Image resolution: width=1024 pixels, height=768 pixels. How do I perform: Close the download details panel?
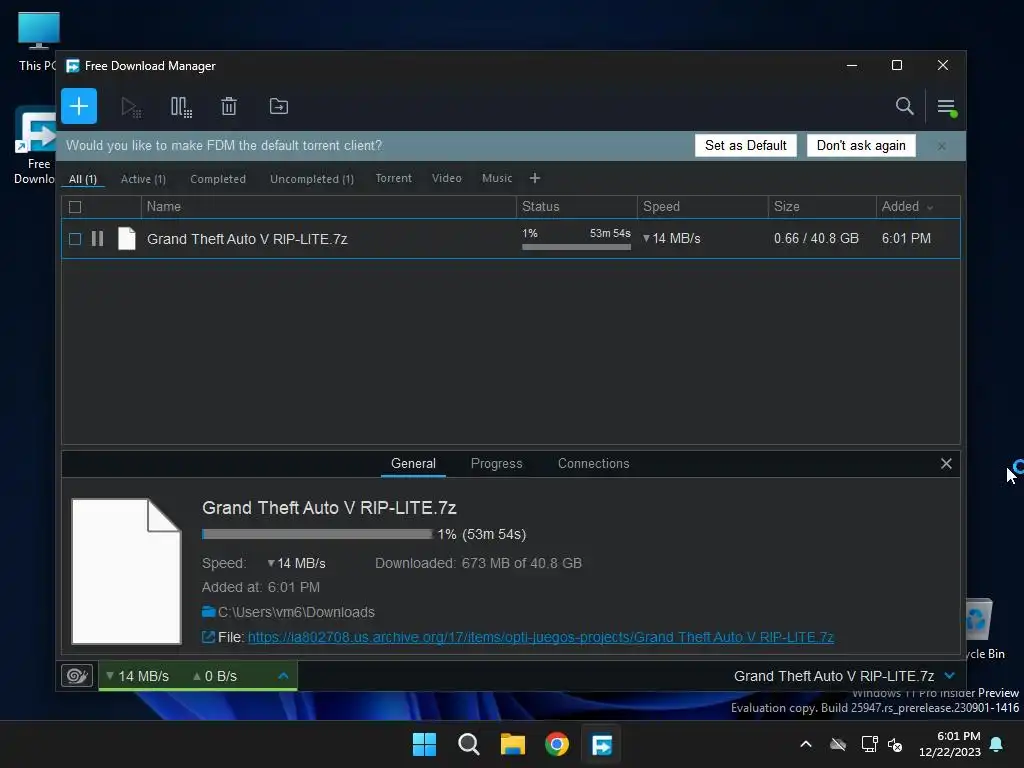coord(946,464)
